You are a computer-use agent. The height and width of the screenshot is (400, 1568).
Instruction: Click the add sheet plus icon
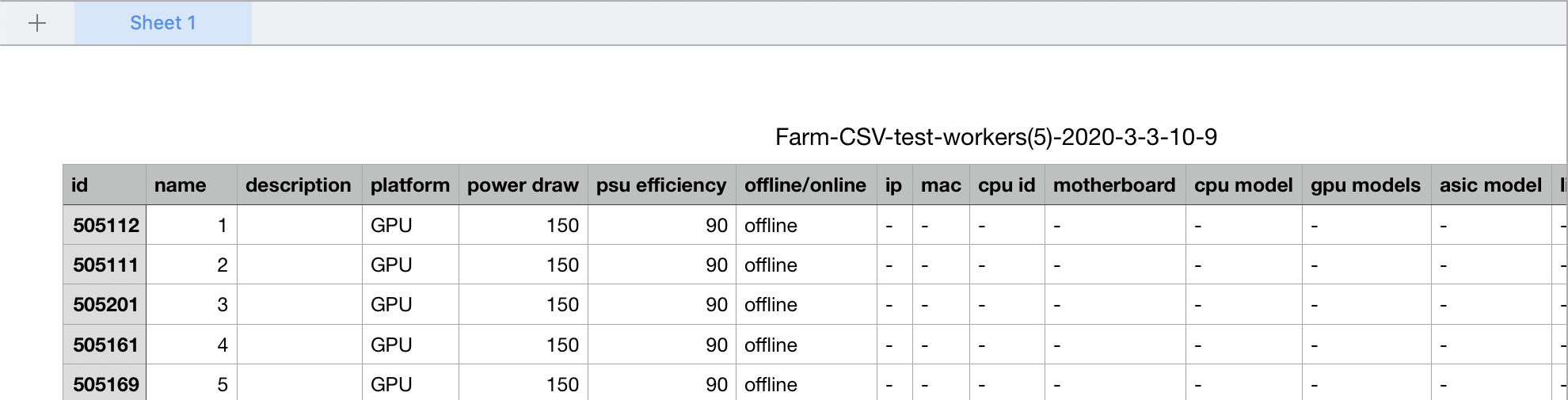pos(37,23)
